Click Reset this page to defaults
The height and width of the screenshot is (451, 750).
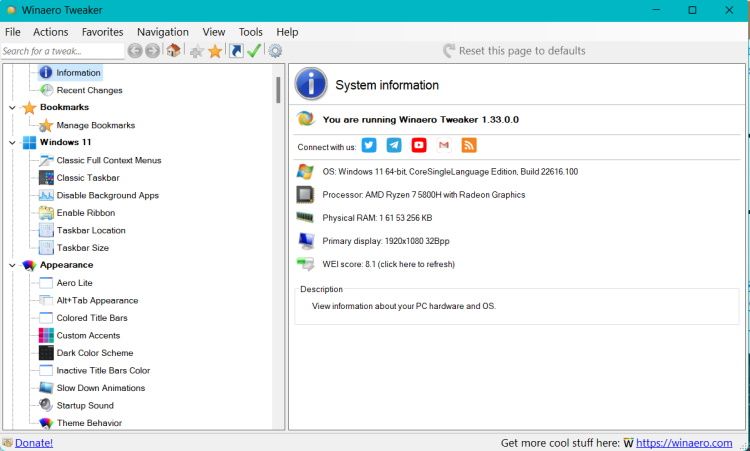[514, 51]
